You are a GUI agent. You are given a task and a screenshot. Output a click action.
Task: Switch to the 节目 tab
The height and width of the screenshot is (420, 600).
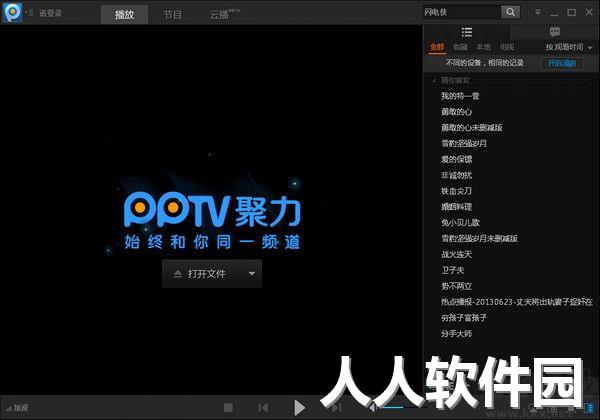click(x=172, y=15)
